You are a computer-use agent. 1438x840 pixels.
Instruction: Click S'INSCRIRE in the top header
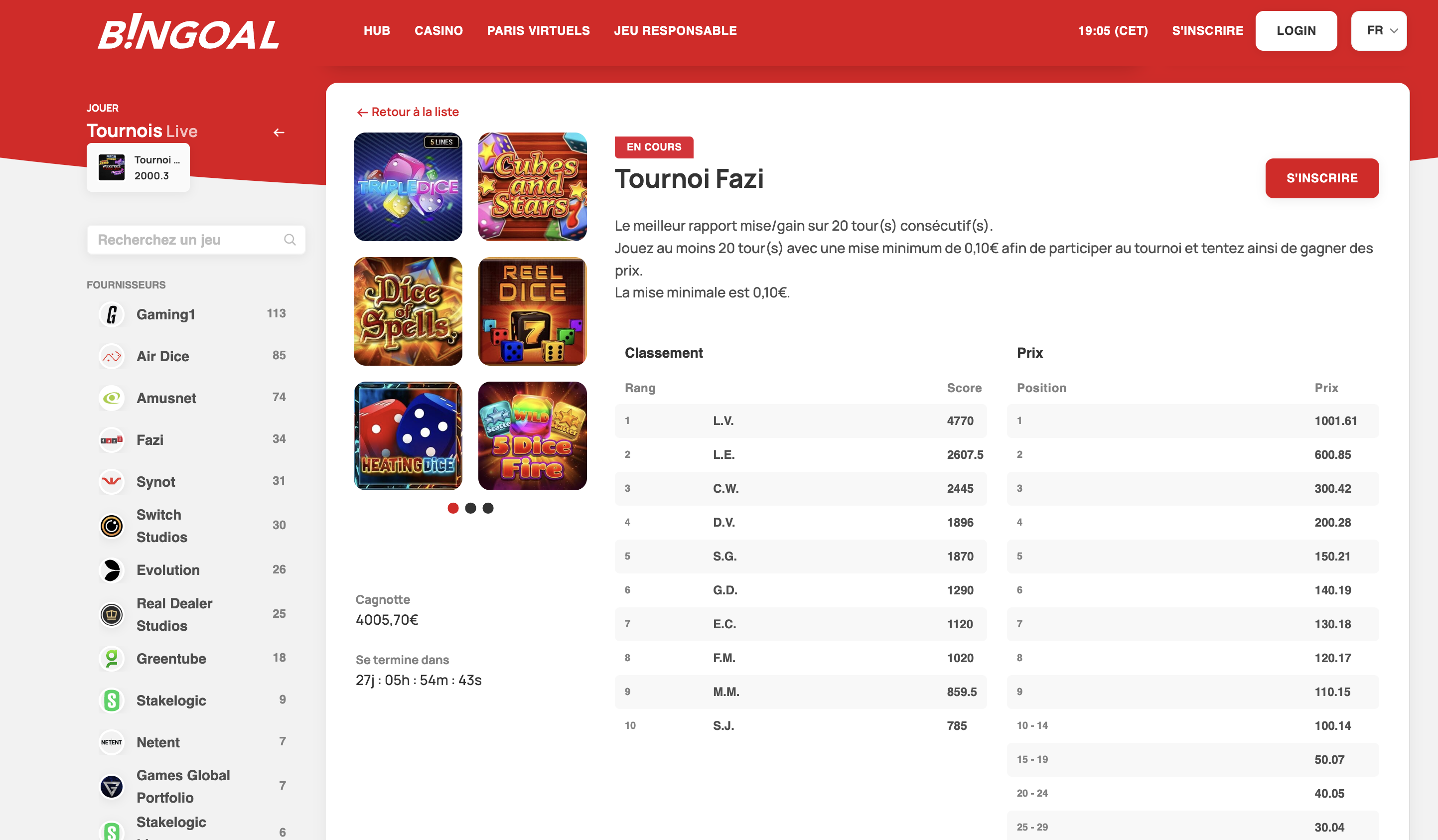(x=1207, y=31)
